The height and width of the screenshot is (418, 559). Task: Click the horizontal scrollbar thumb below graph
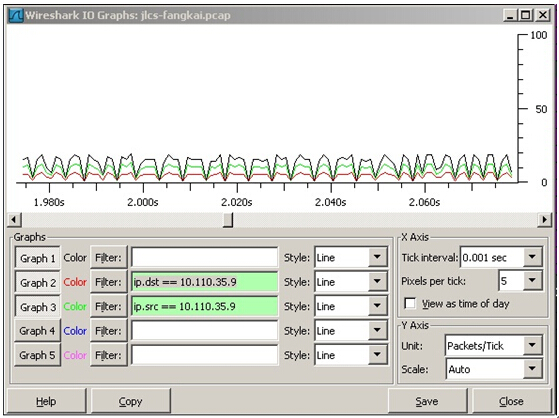228,220
